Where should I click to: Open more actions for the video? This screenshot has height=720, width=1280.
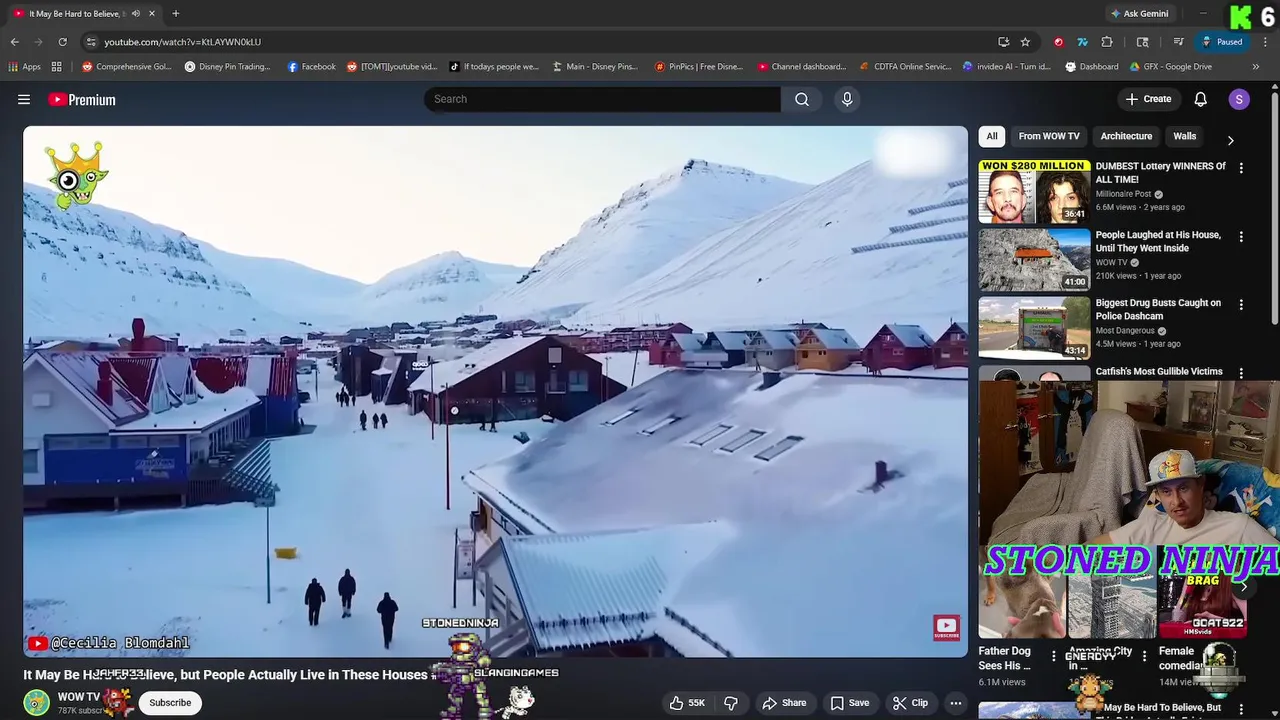[x=956, y=703]
